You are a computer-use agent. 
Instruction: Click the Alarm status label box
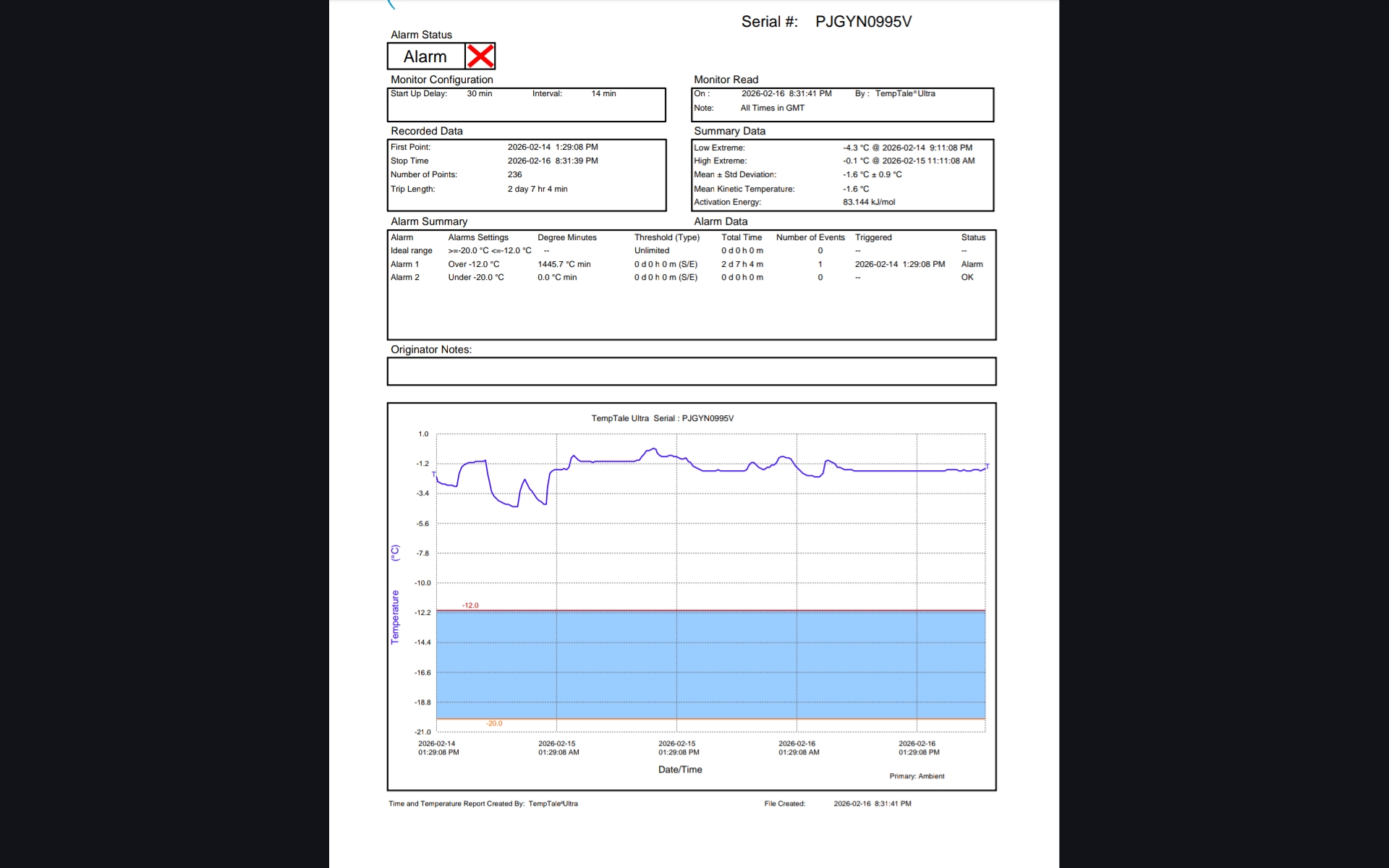(425, 56)
